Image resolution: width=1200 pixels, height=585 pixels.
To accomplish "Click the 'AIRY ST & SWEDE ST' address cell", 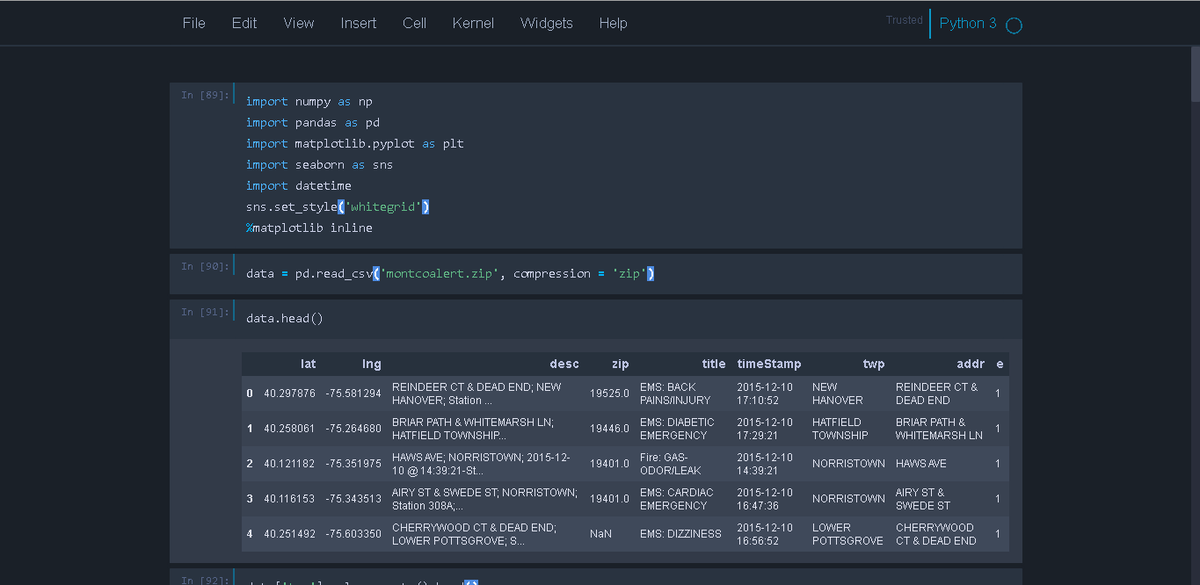I will pyautogui.click(x=923, y=499).
